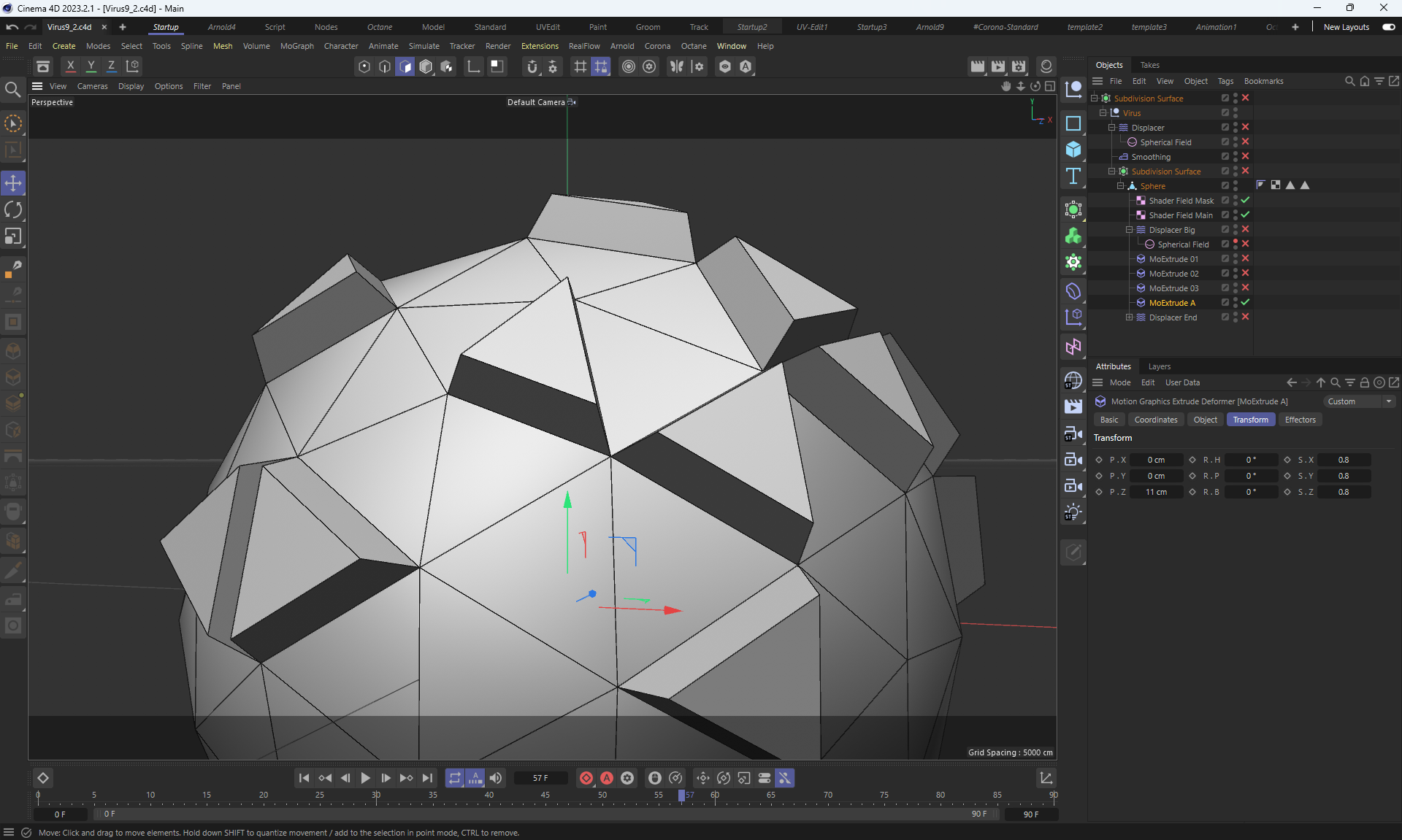Toggle the X axis lock icon
The width and height of the screenshot is (1402, 840).
pyautogui.click(x=71, y=66)
